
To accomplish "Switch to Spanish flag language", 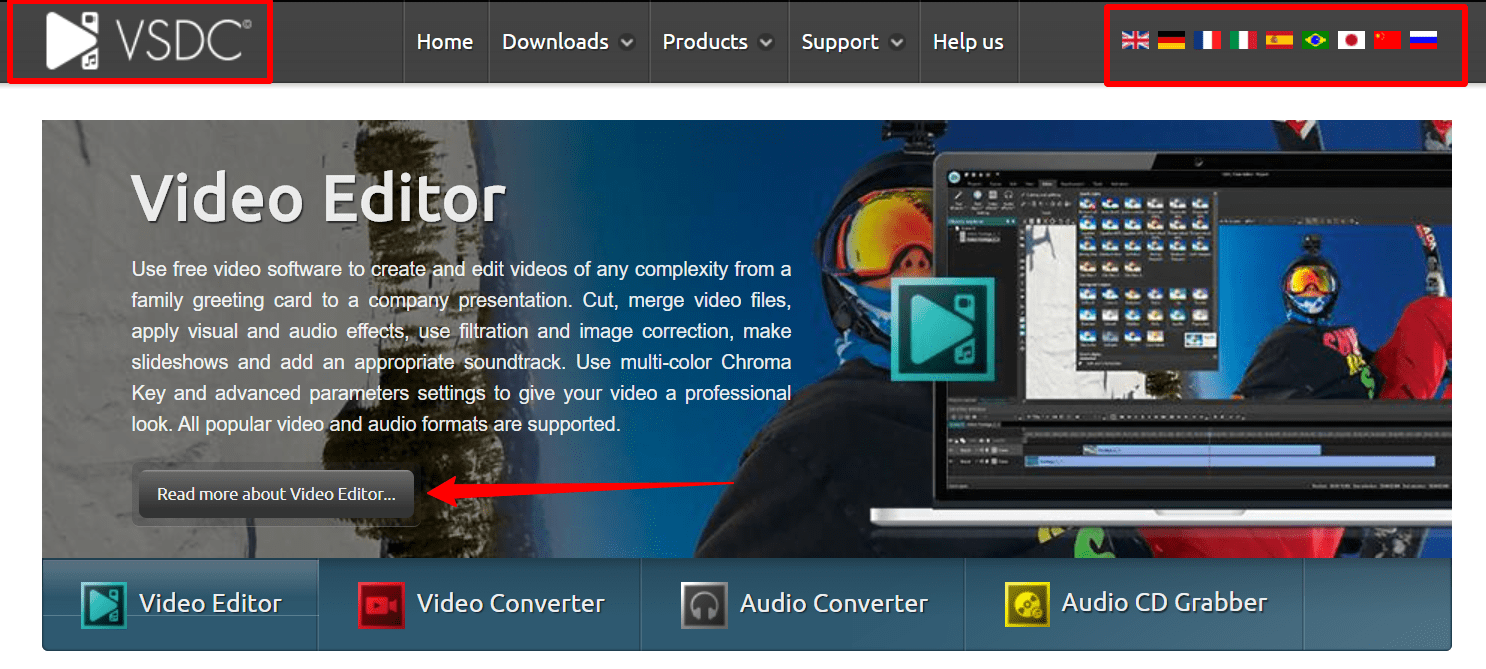I will 1279,40.
